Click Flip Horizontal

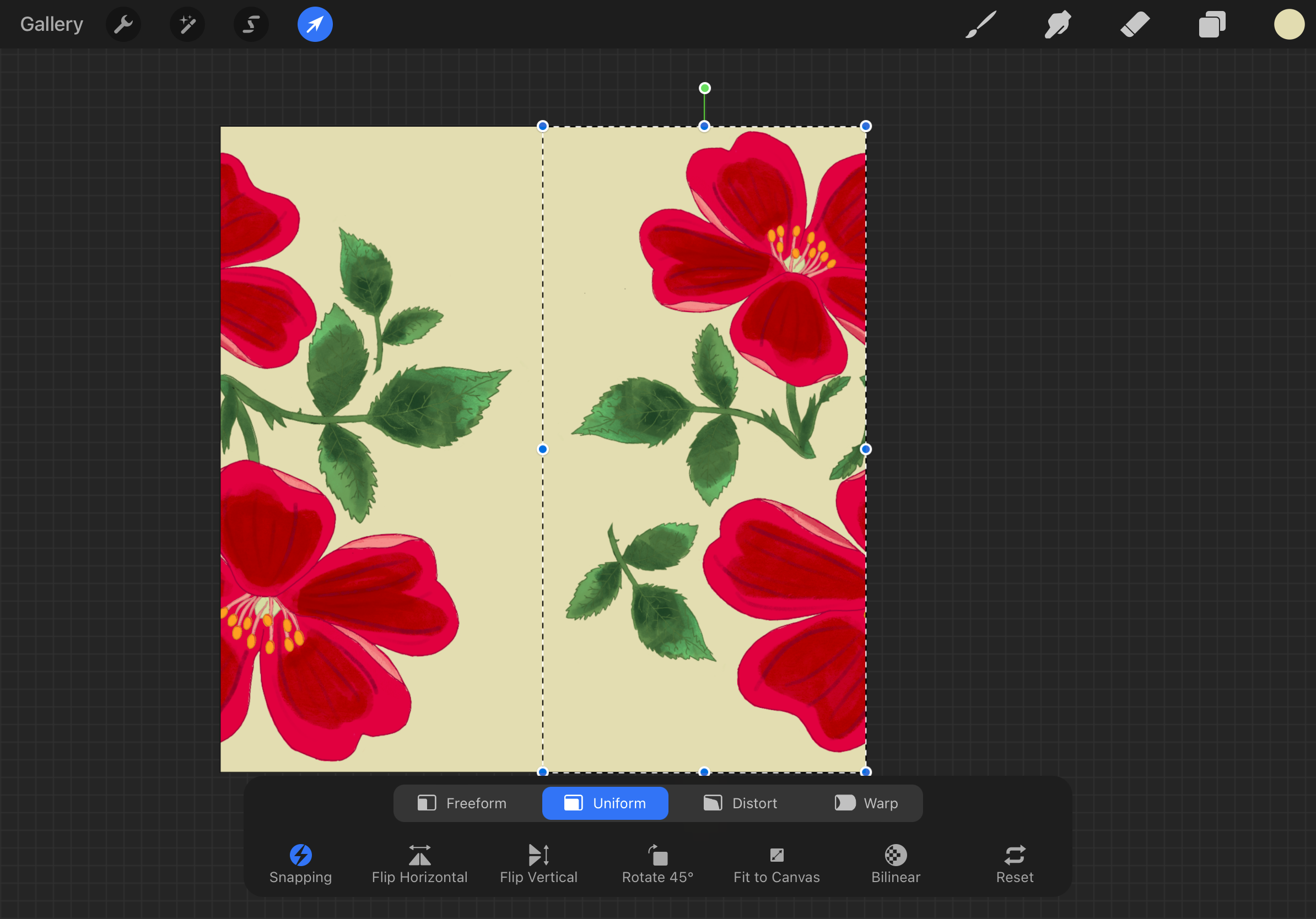pos(419,863)
